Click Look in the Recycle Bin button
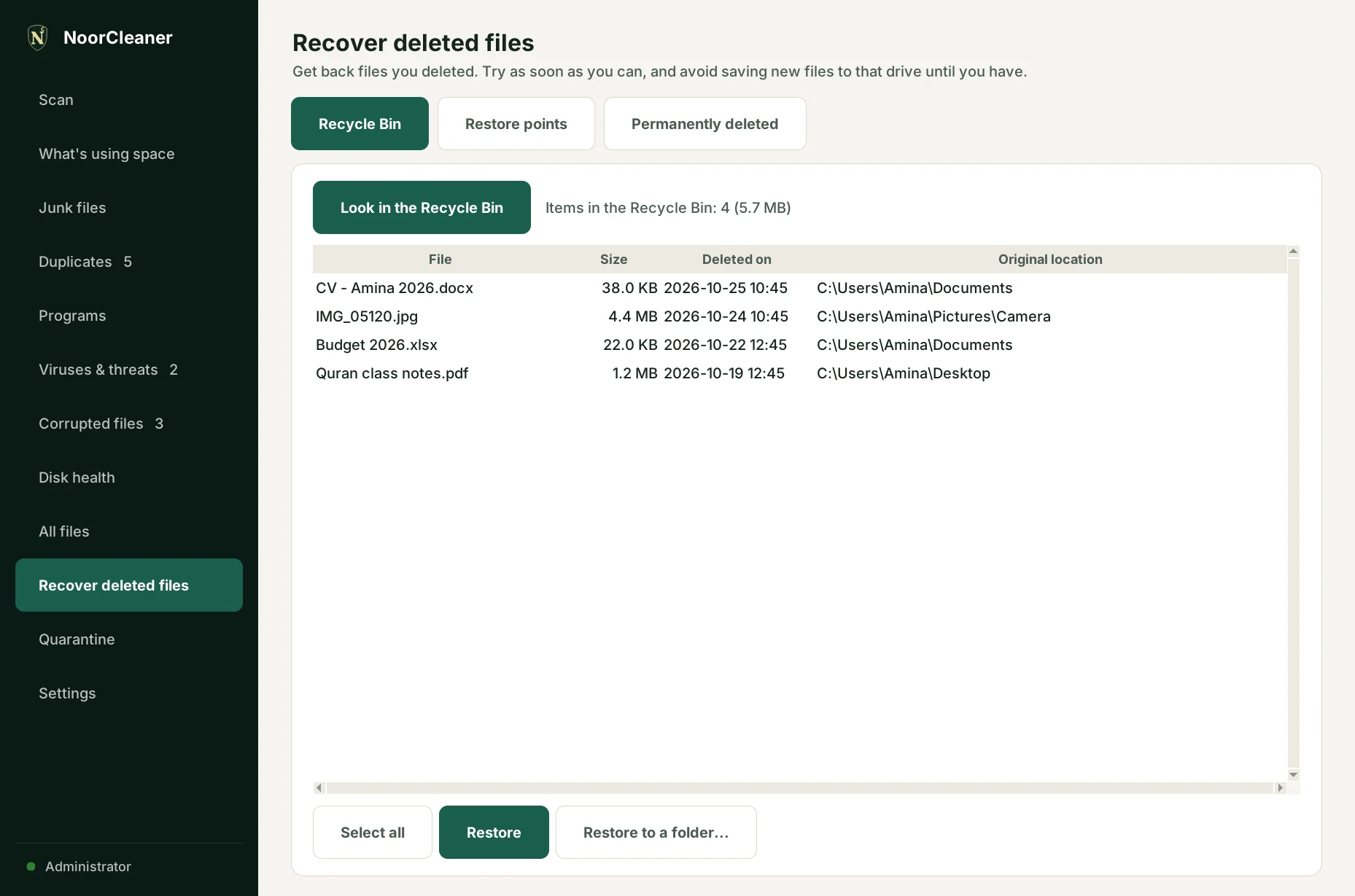Screen dimensions: 1355x896 (422, 208)
